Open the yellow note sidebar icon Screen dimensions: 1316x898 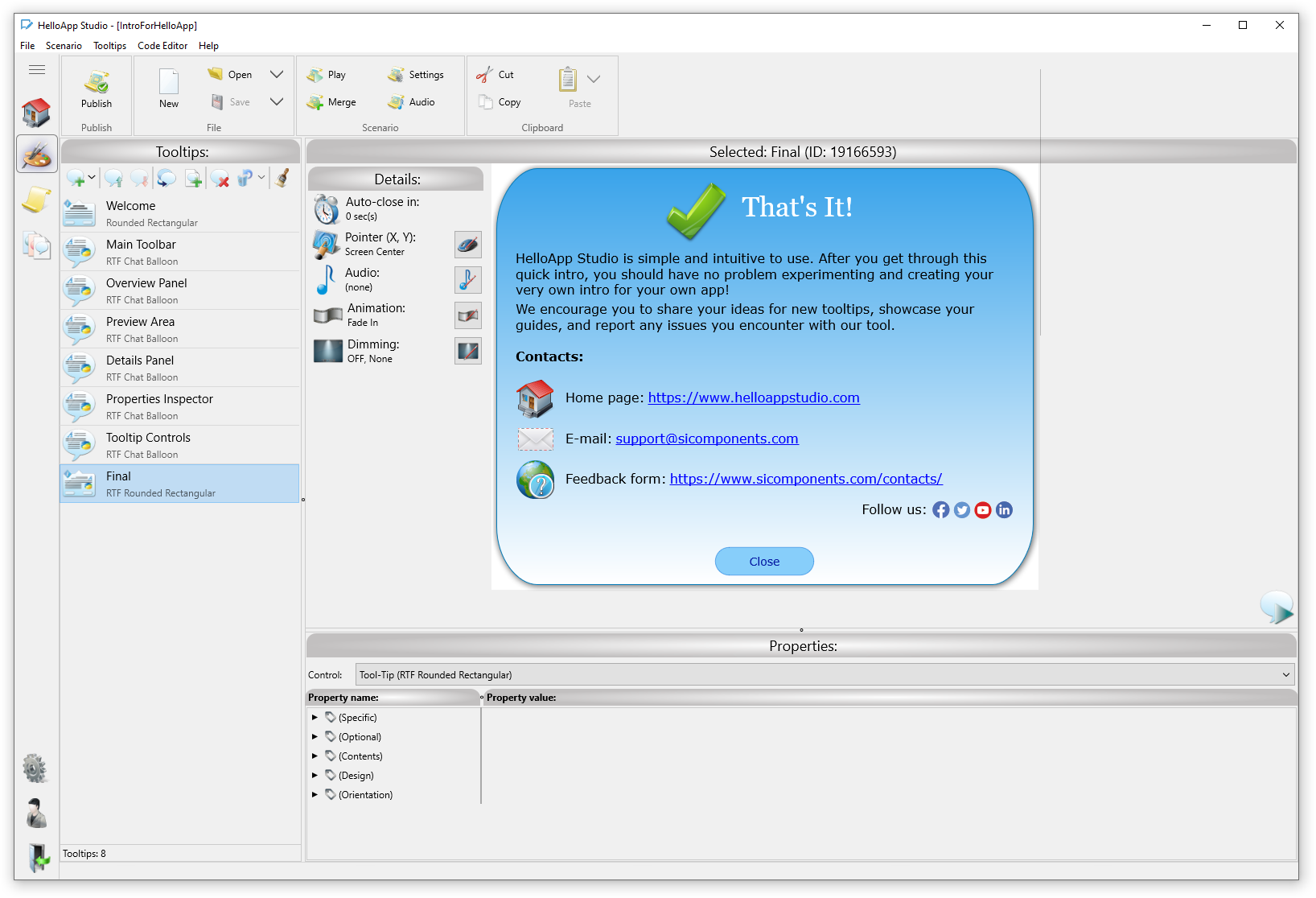click(x=36, y=200)
